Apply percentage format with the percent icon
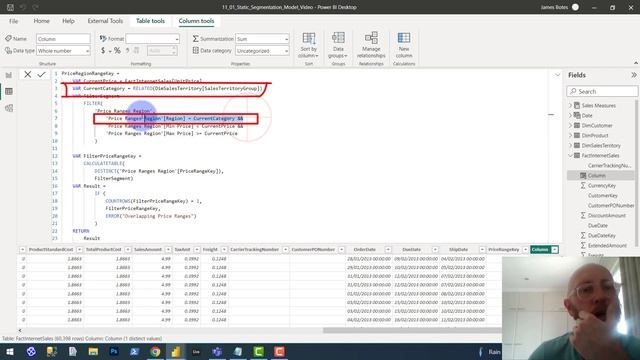 tap(117, 50)
